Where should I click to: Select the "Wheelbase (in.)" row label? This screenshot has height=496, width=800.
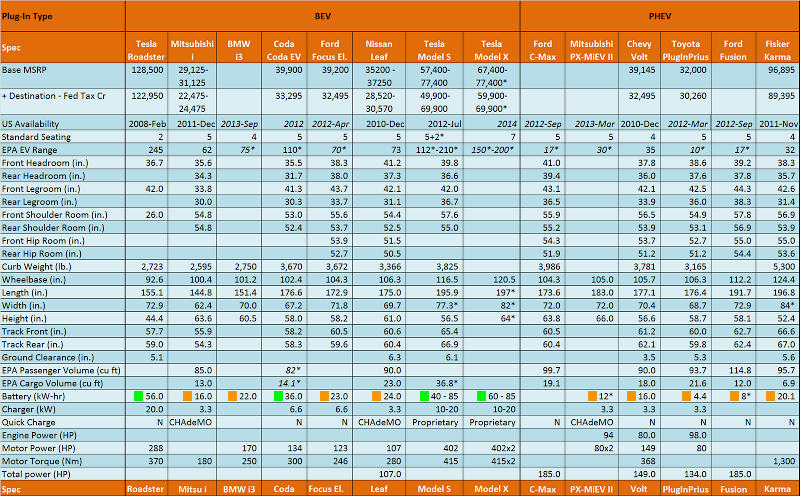[34, 280]
